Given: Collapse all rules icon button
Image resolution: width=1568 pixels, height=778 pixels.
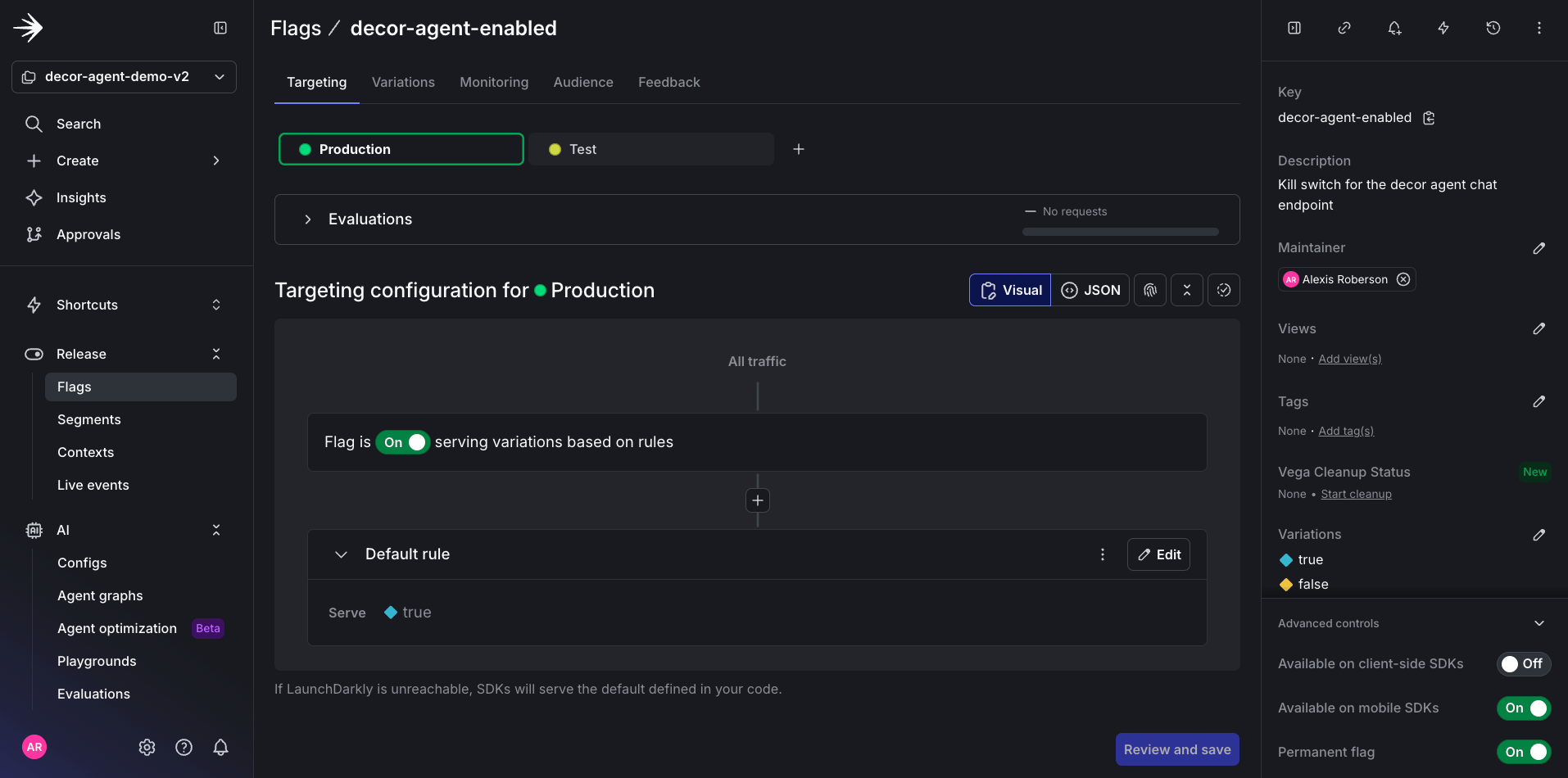Looking at the screenshot, I should (x=1187, y=290).
